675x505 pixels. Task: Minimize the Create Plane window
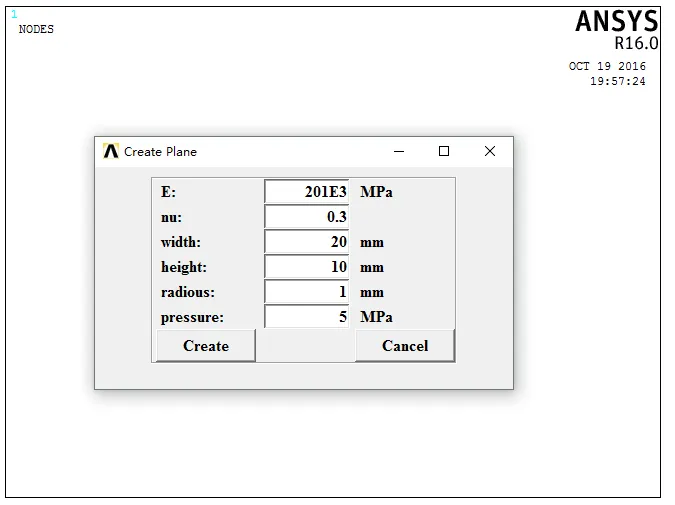pos(399,151)
